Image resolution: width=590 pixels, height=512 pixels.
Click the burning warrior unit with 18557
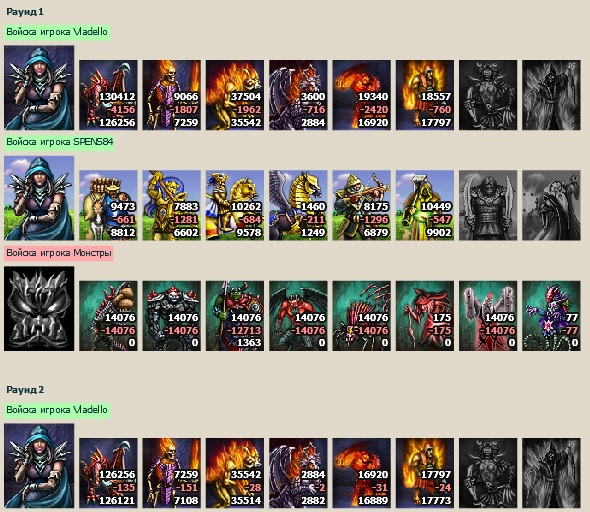point(425,95)
